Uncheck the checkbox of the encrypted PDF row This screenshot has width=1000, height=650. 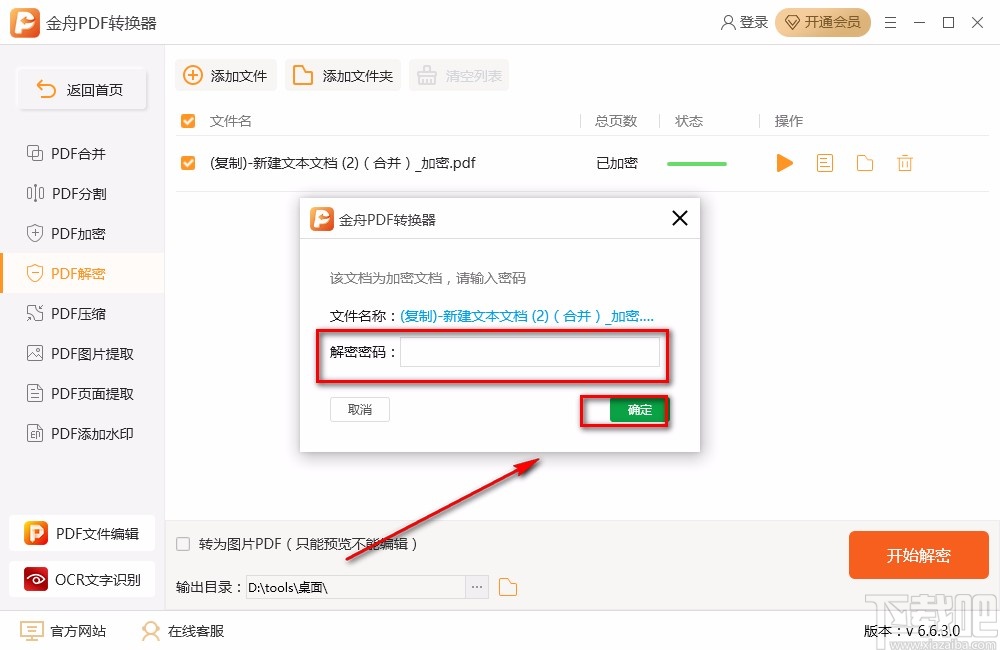coord(188,163)
